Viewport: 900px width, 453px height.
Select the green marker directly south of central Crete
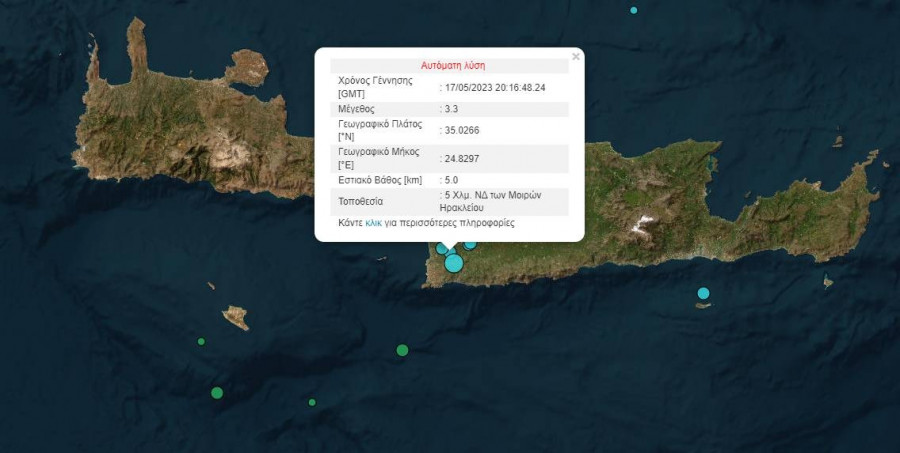(x=402, y=350)
